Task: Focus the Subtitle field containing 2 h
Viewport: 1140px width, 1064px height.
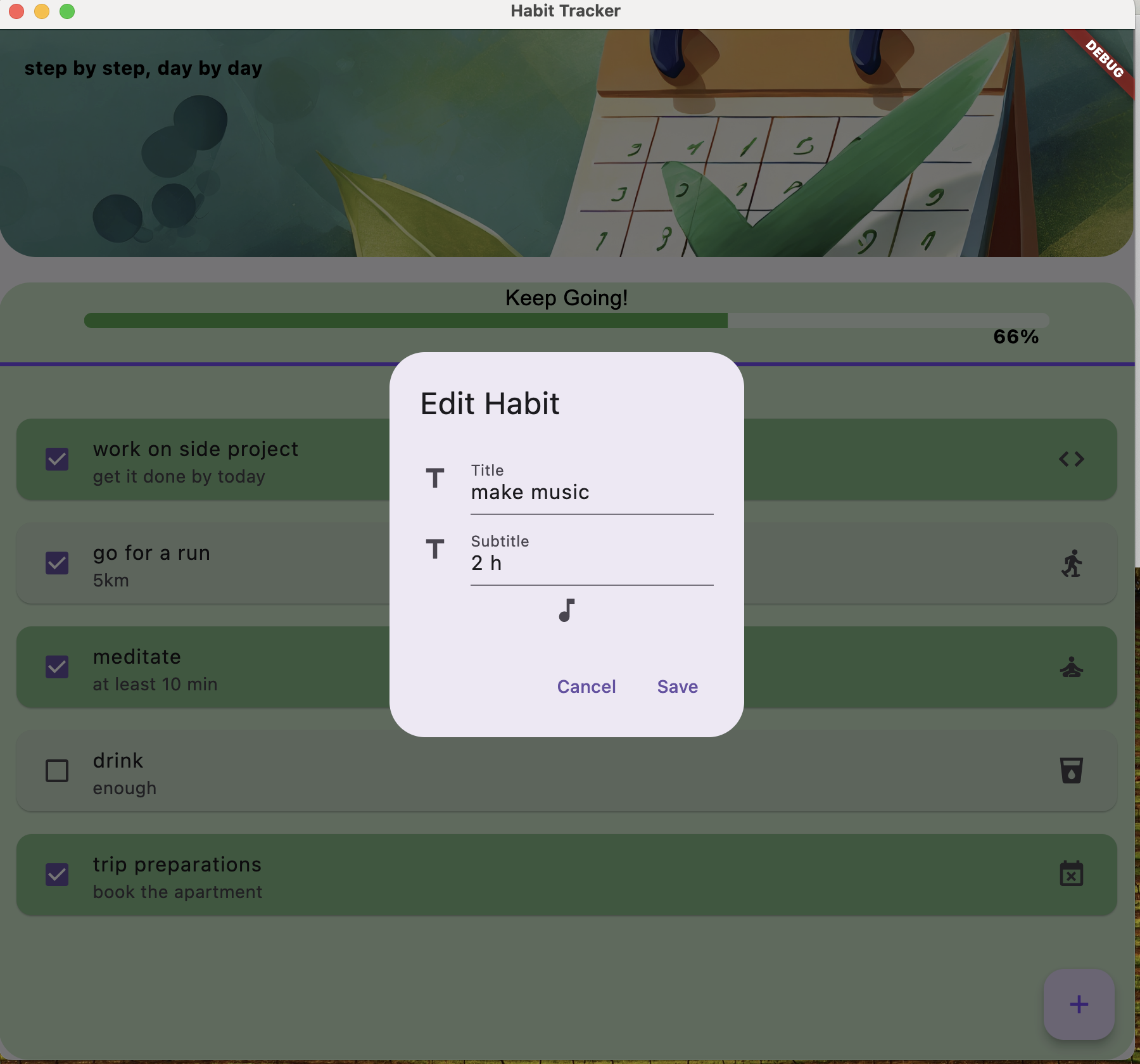Action: 592,563
